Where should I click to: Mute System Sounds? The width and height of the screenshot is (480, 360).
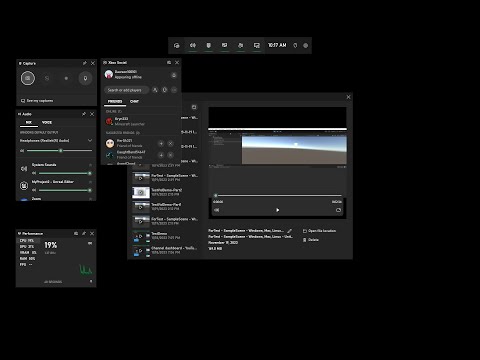(34, 173)
